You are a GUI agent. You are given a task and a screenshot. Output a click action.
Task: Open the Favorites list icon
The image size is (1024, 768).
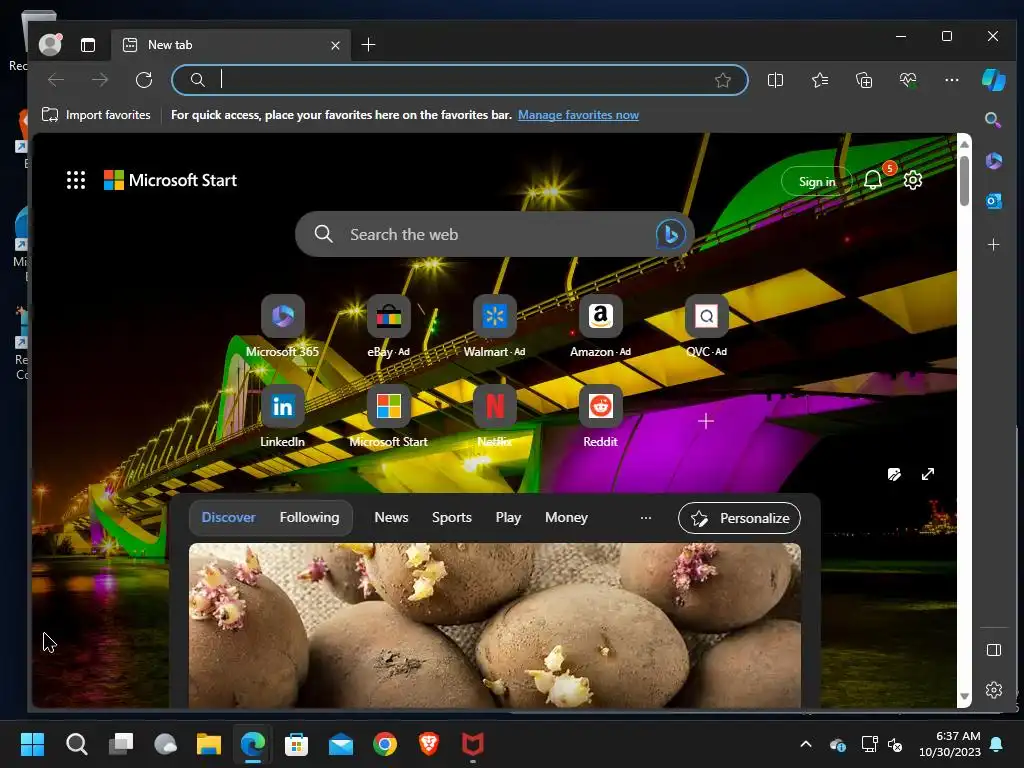click(x=820, y=80)
